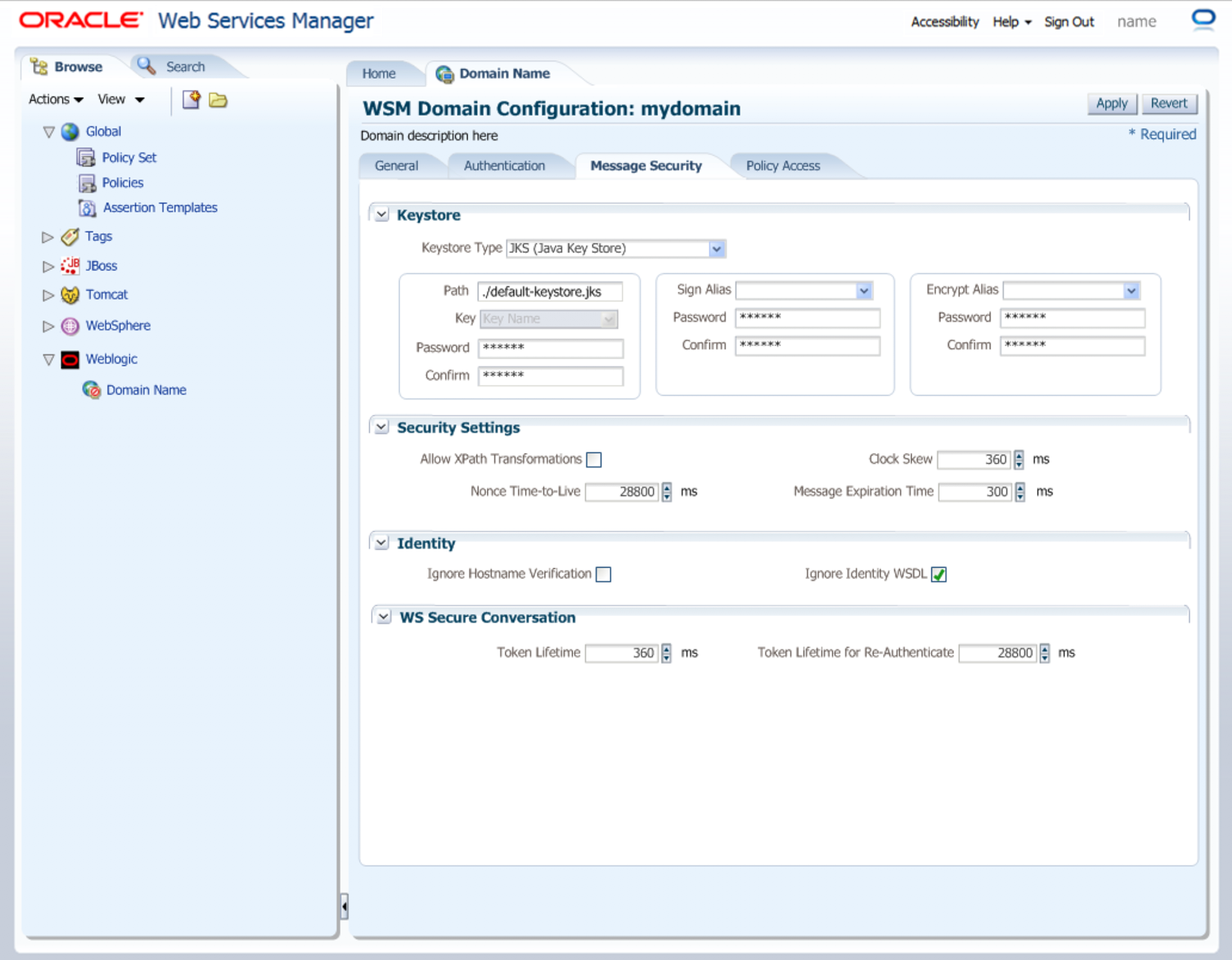Open the Encrypt Alias dropdown
Viewport: 1232px width, 960px height.
pos(1131,291)
